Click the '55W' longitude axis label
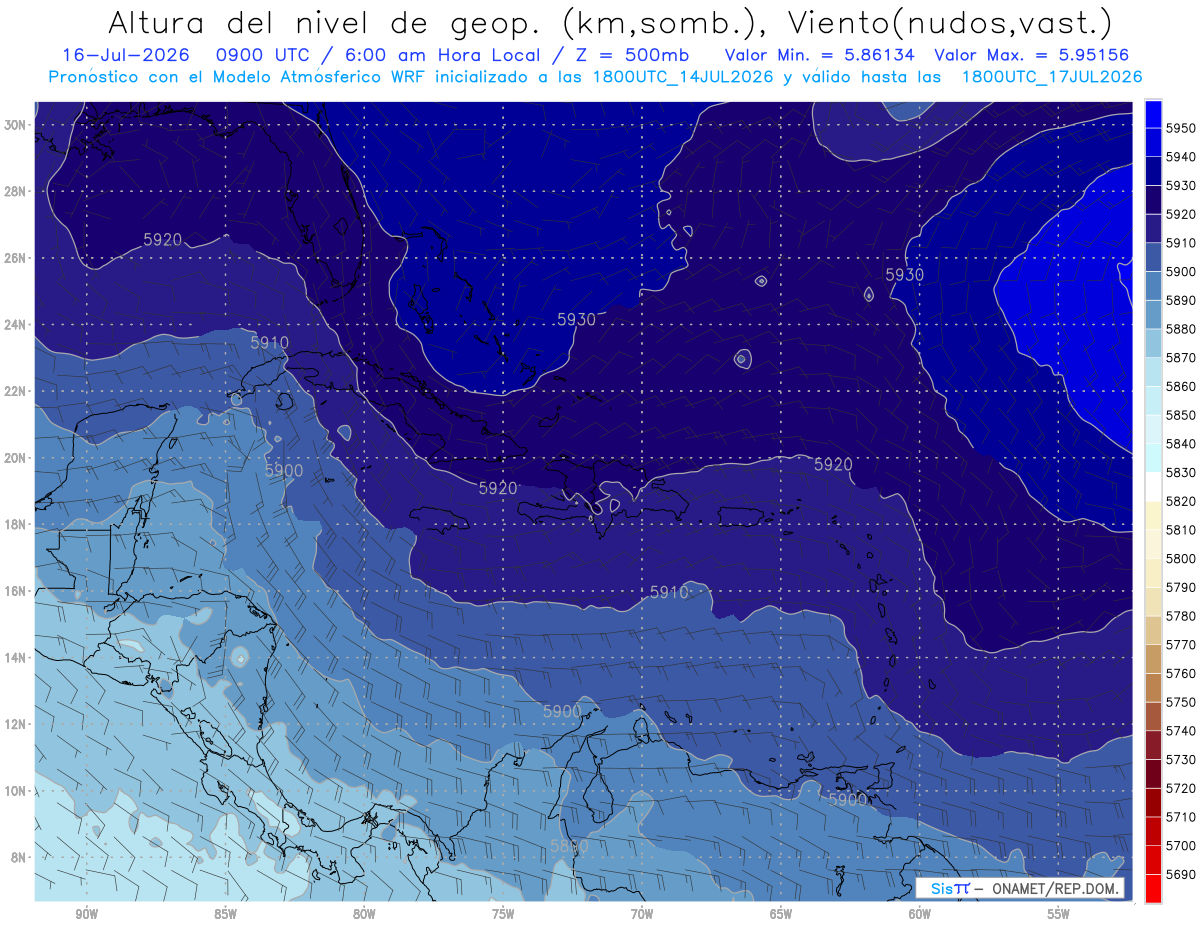Screen dimensions: 1200x927 click(1058, 914)
